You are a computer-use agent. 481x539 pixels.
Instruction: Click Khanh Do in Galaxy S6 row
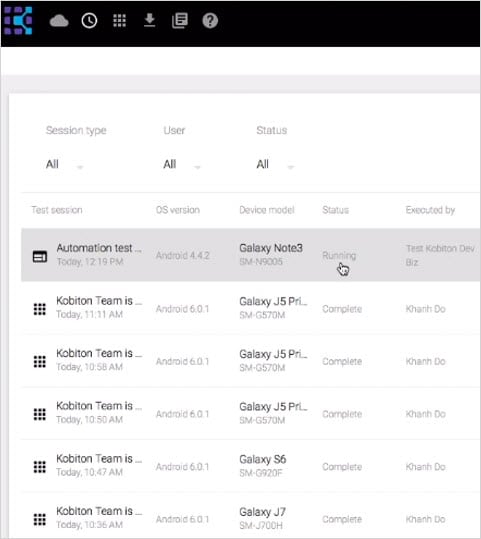point(426,467)
